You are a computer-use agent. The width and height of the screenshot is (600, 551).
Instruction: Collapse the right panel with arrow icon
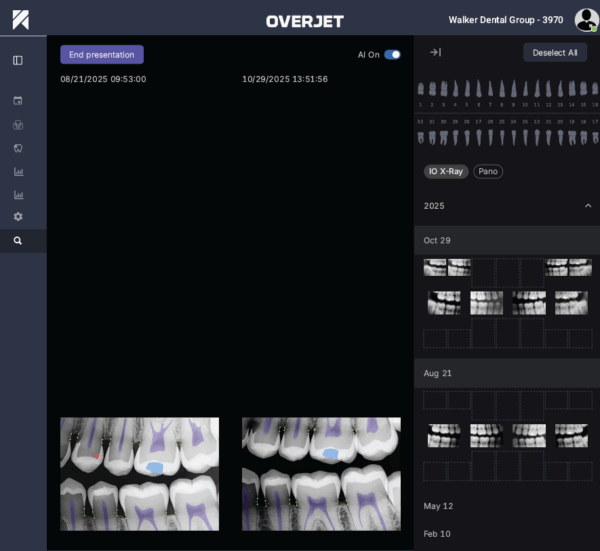(x=435, y=53)
